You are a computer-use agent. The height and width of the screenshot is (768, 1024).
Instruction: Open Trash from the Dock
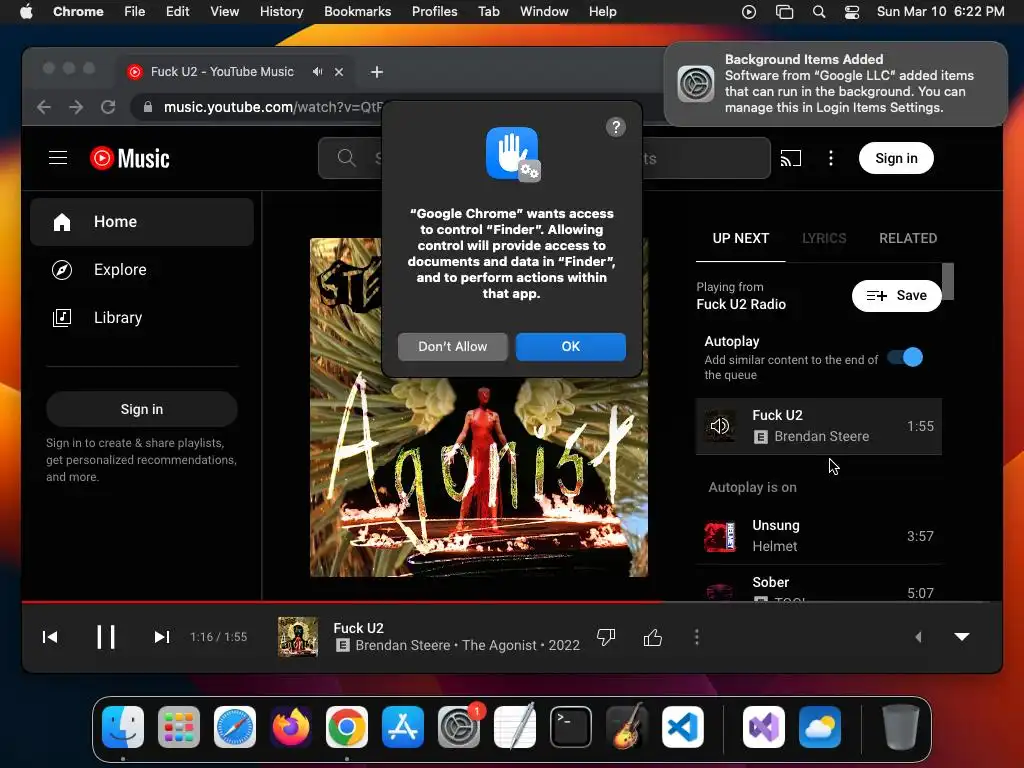pyautogui.click(x=901, y=727)
